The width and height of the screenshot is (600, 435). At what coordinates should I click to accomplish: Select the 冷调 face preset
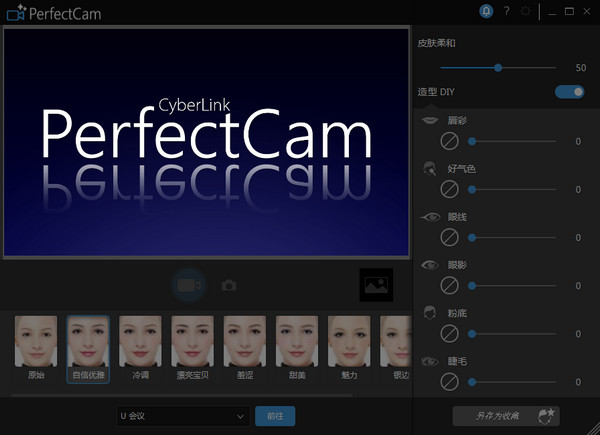coord(140,348)
